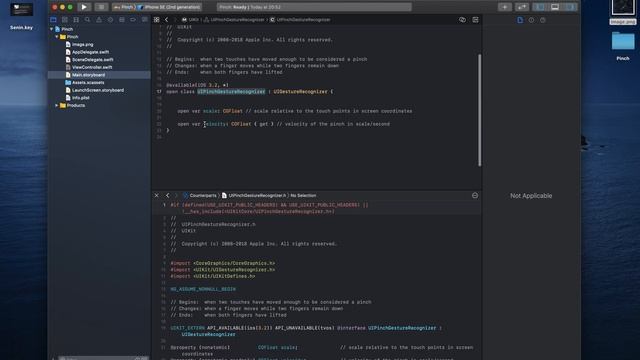Open related items grid menu
The image size is (640, 360).
[x=157, y=20]
